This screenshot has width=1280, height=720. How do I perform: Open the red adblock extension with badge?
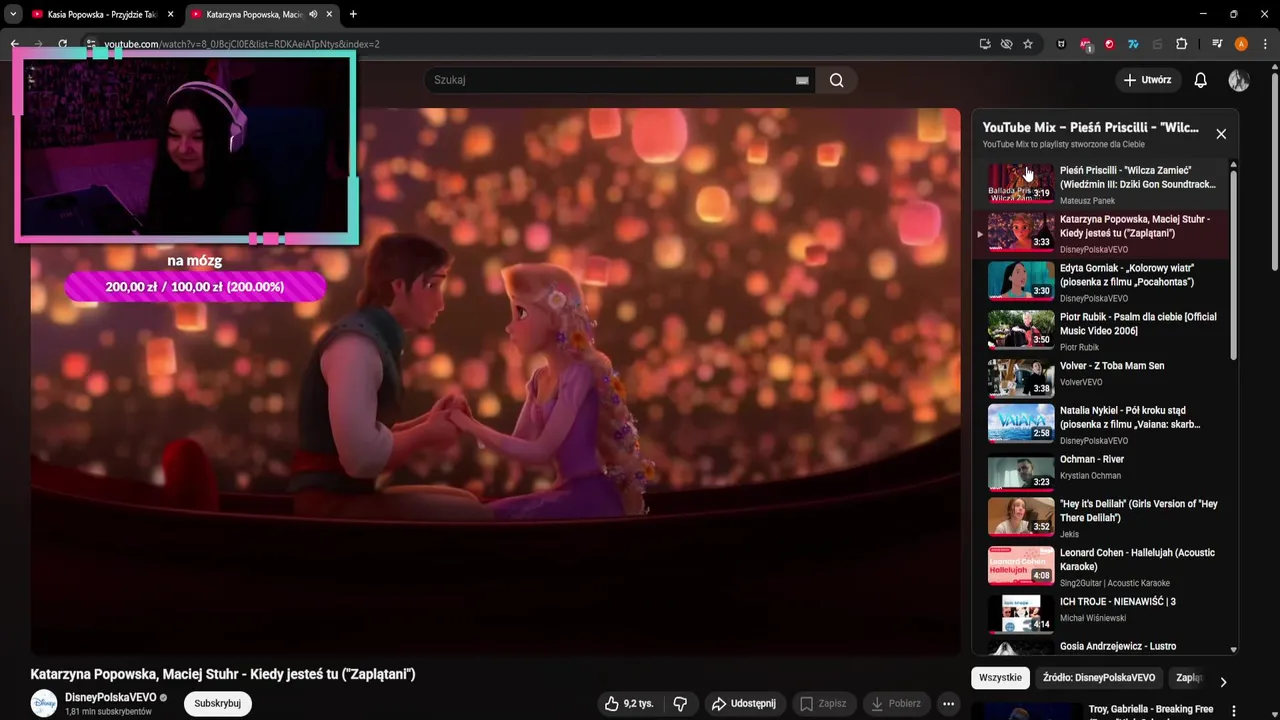pyautogui.click(x=1086, y=44)
